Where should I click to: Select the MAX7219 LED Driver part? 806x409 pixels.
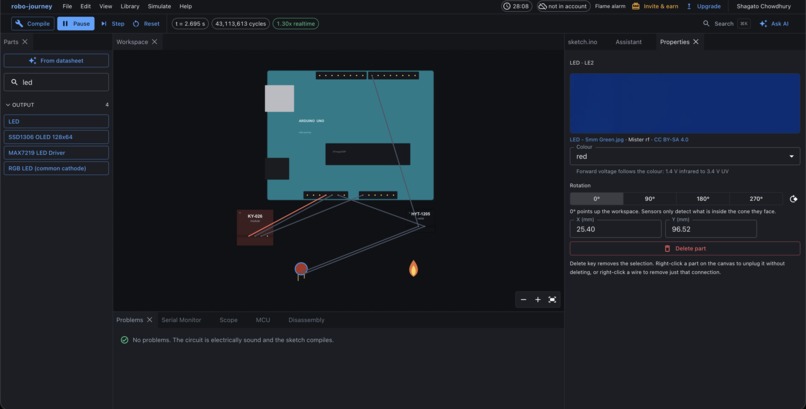pos(56,153)
